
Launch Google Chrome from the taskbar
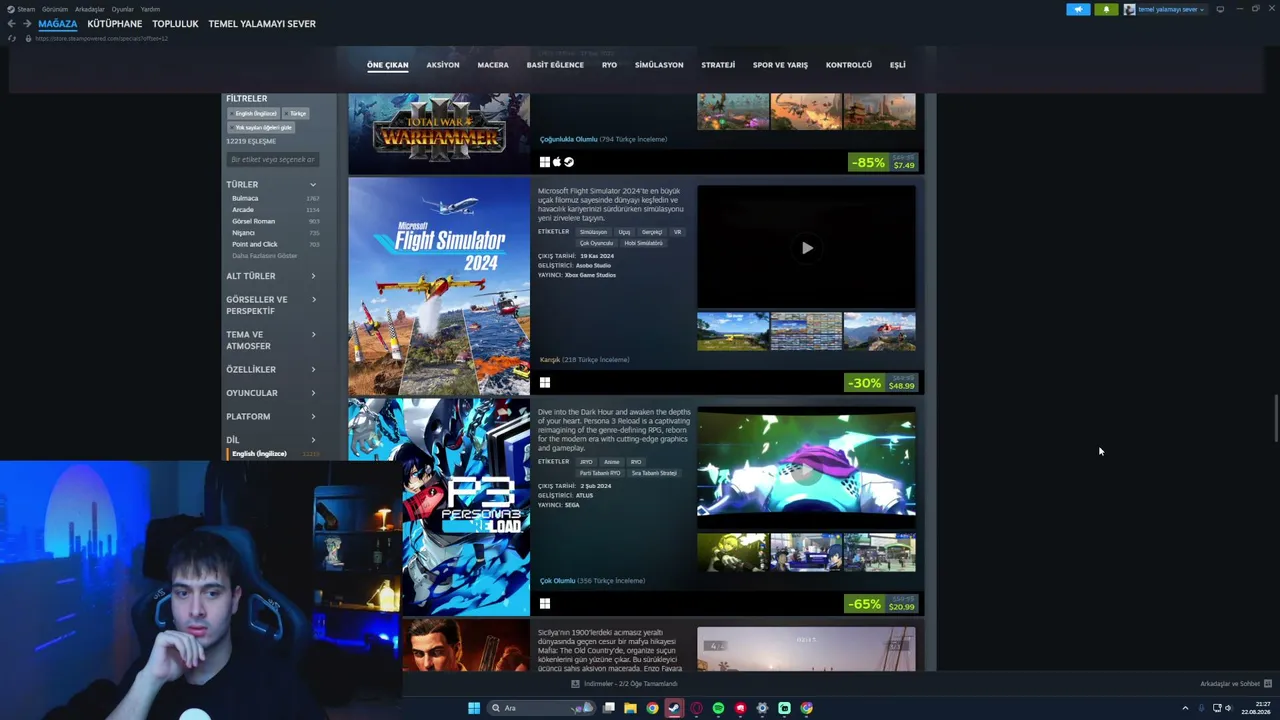[x=652, y=708]
